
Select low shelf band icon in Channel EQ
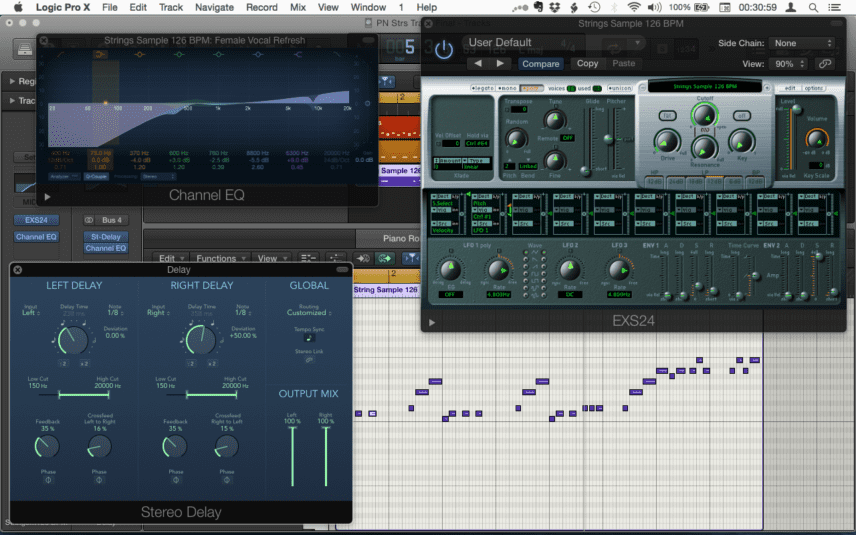99,55
